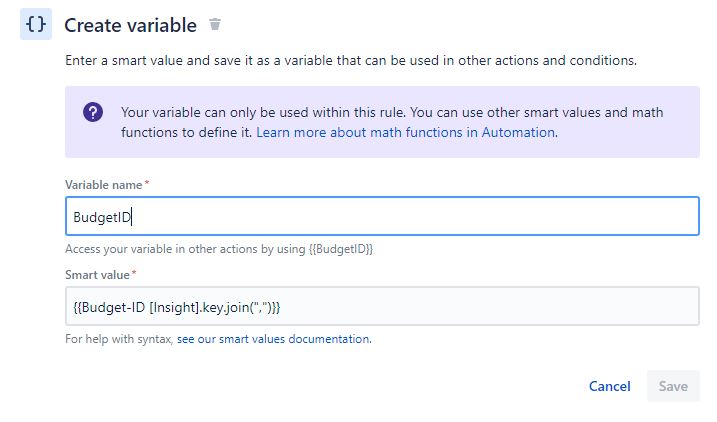Focus the Smart value input field

click(x=382, y=306)
